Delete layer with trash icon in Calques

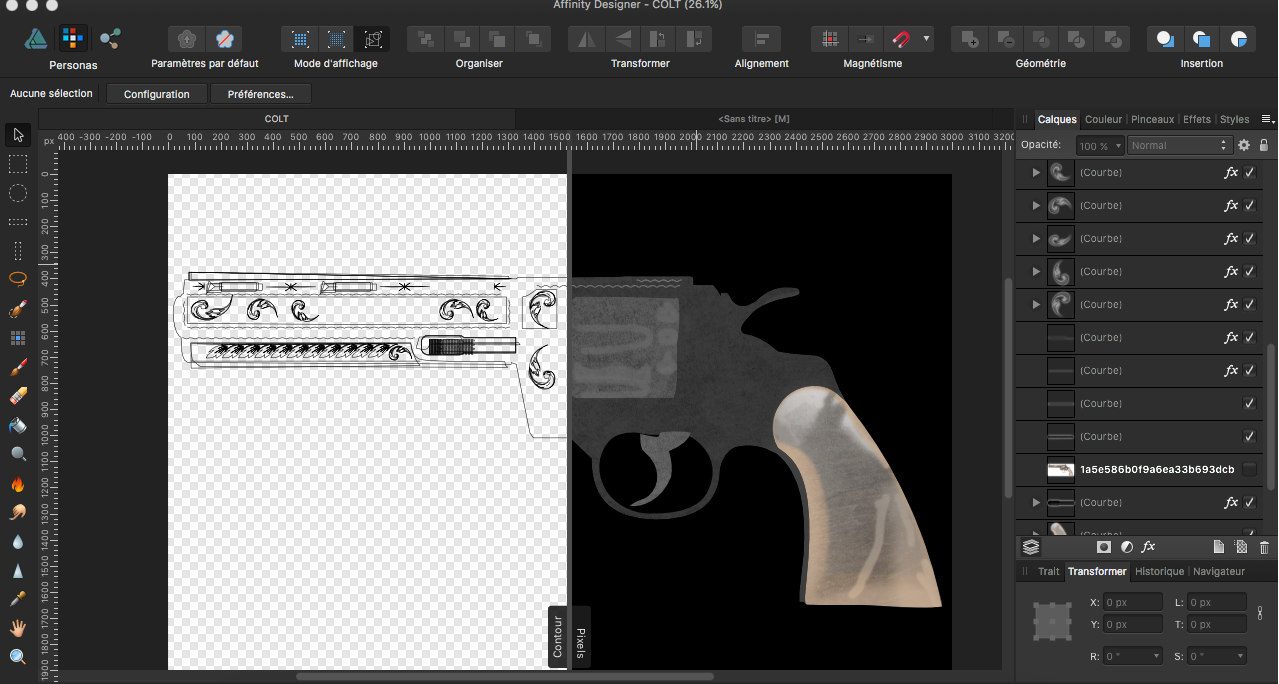point(1264,547)
